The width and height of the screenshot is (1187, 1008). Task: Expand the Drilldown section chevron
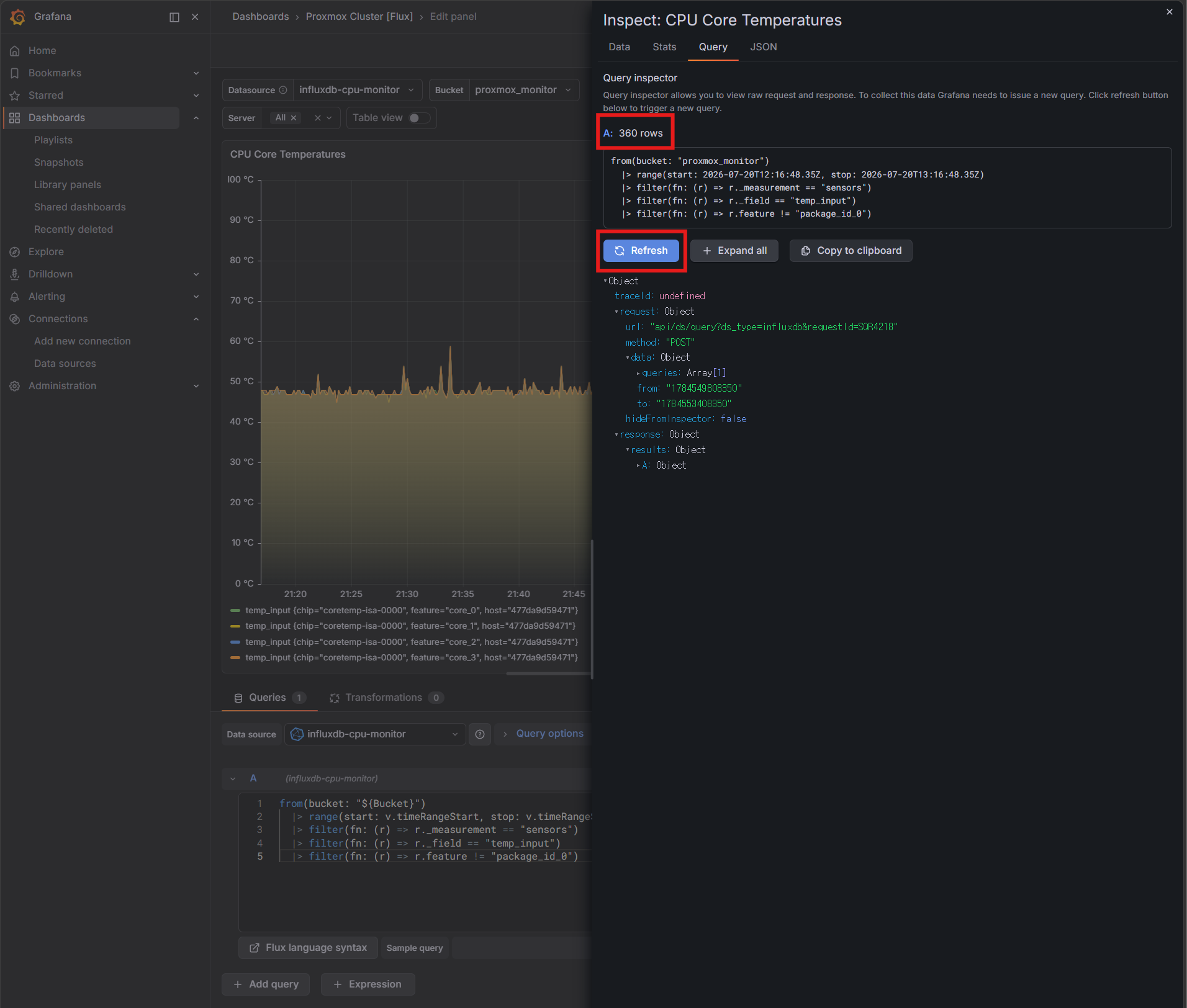tap(196, 274)
